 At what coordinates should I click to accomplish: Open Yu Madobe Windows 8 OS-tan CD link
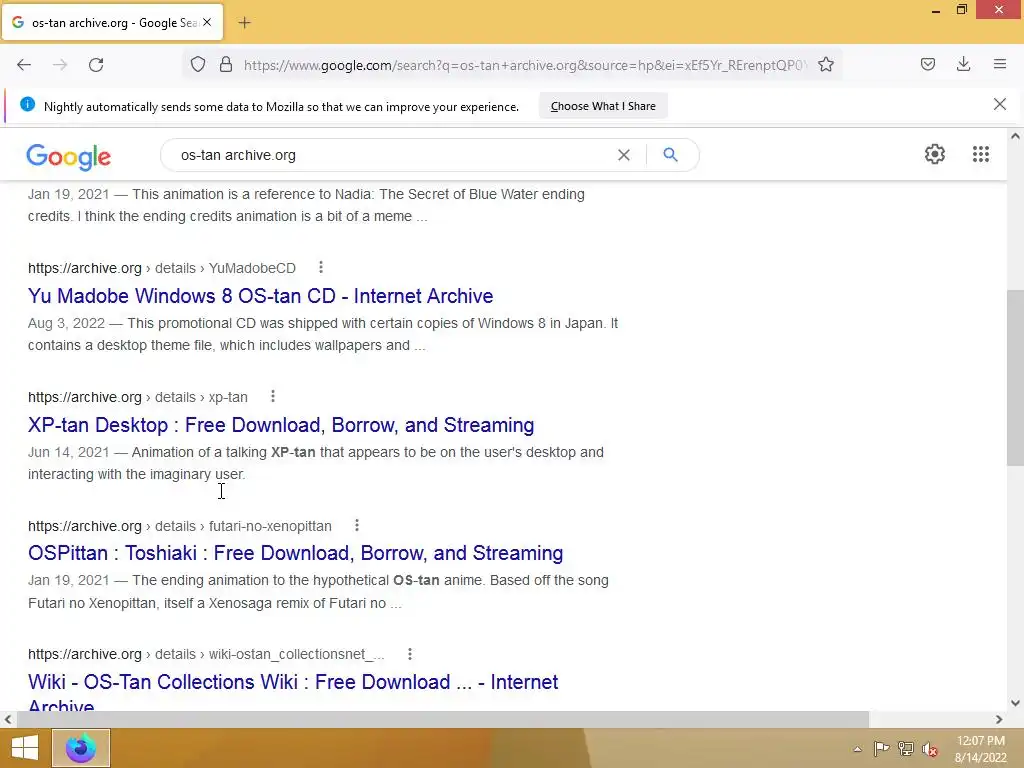(261, 296)
